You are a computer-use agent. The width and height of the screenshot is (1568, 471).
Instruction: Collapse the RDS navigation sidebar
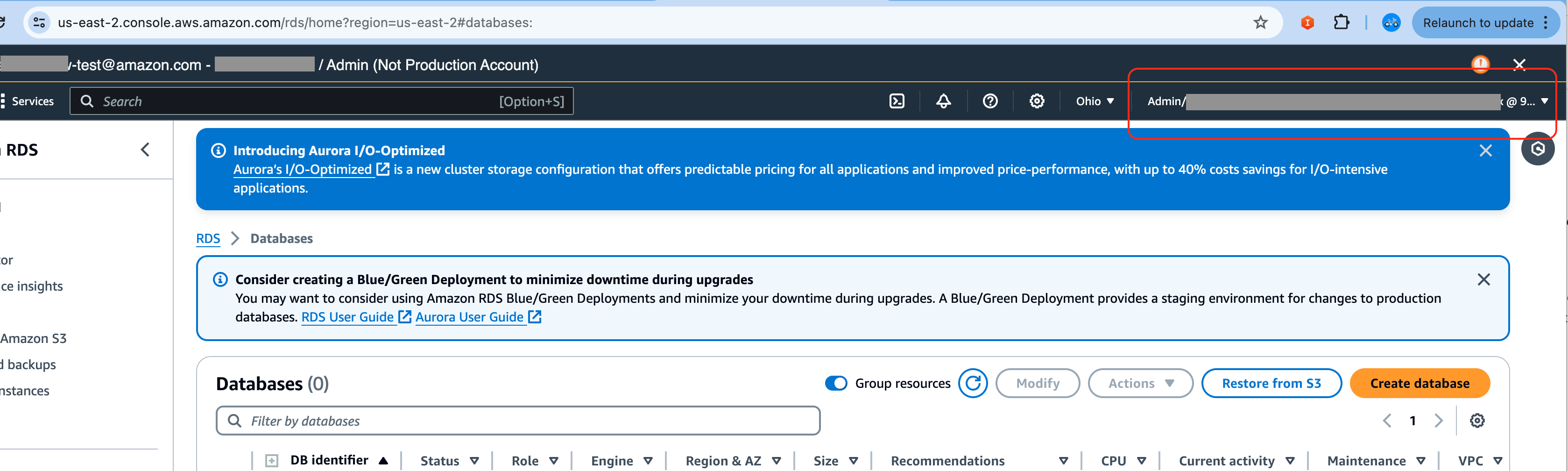(x=145, y=150)
